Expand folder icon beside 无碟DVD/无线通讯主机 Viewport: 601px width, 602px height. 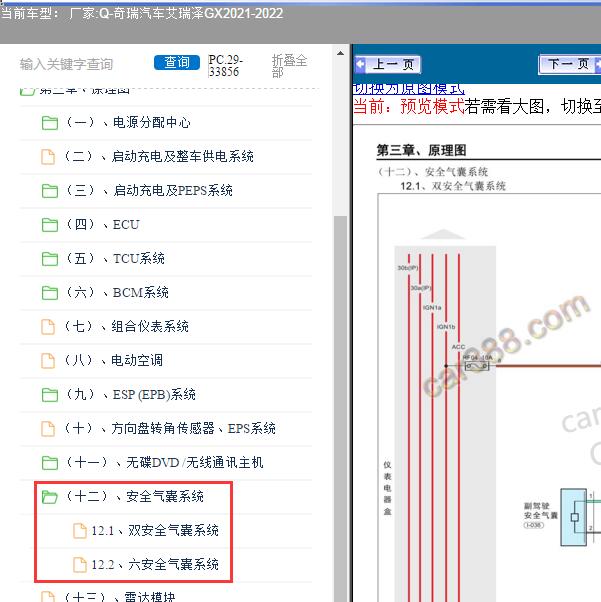(50, 463)
